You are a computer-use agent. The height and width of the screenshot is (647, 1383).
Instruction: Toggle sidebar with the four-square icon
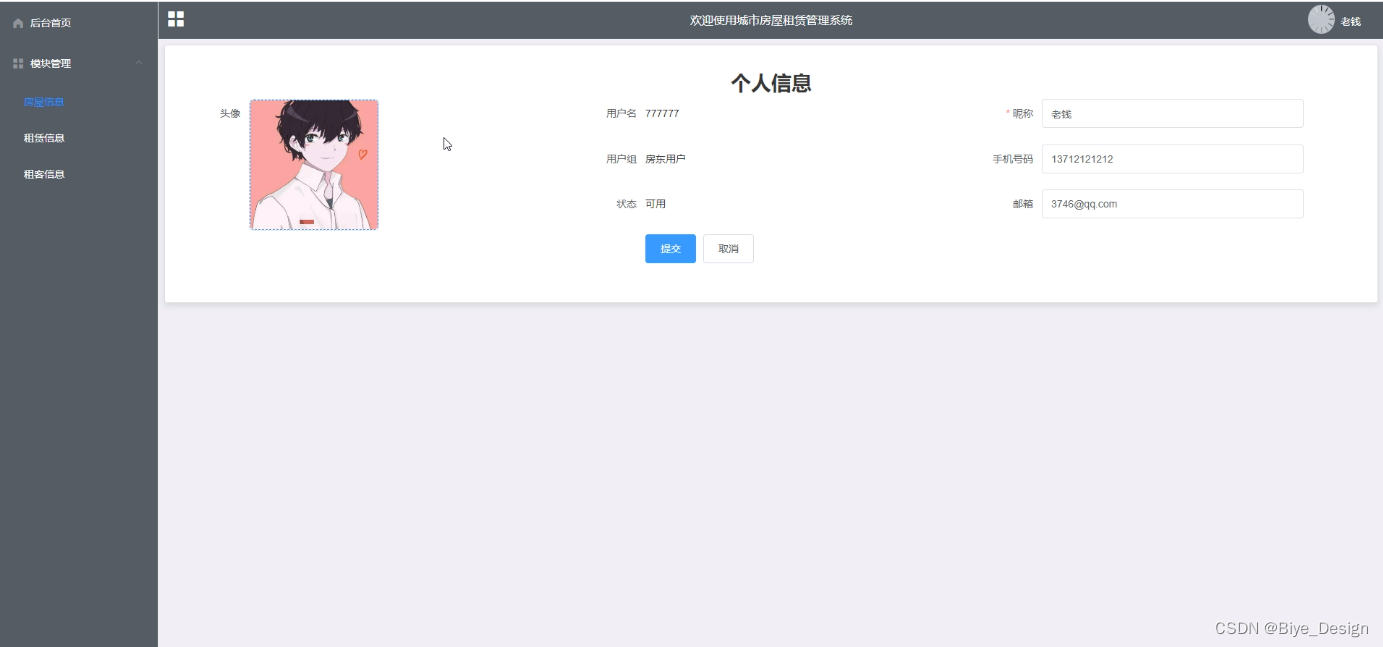point(176,19)
